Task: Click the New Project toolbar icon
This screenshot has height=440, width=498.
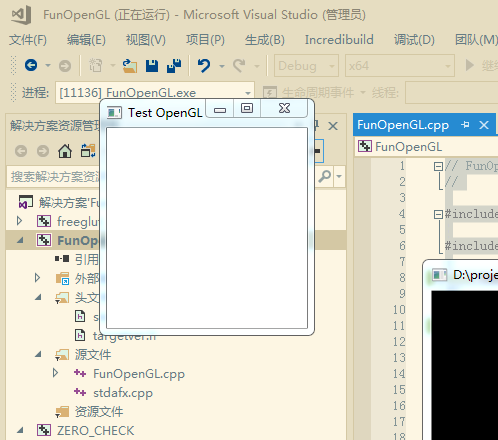Action: click(96, 65)
